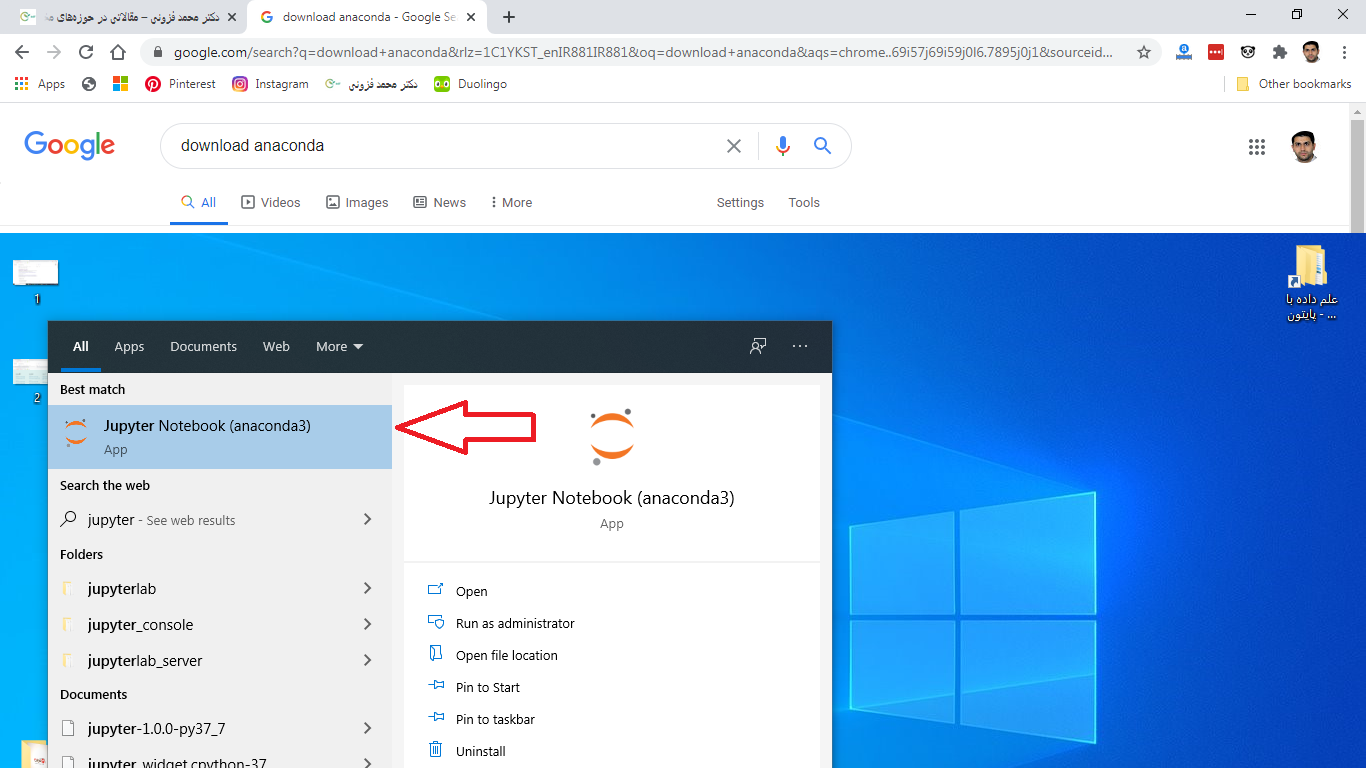The height and width of the screenshot is (768, 1366).
Task: Open Other bookmarks folder
Action: [1294, 84]
